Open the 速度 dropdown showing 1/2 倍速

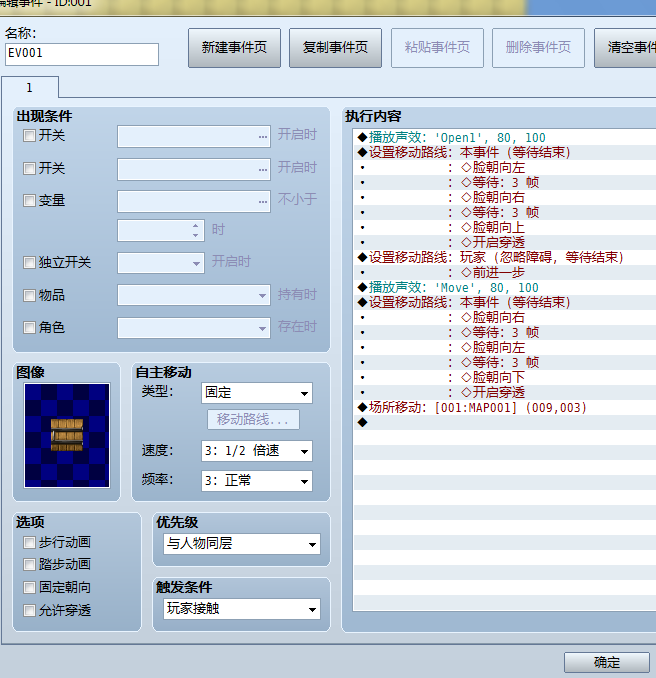coord(257,451)
